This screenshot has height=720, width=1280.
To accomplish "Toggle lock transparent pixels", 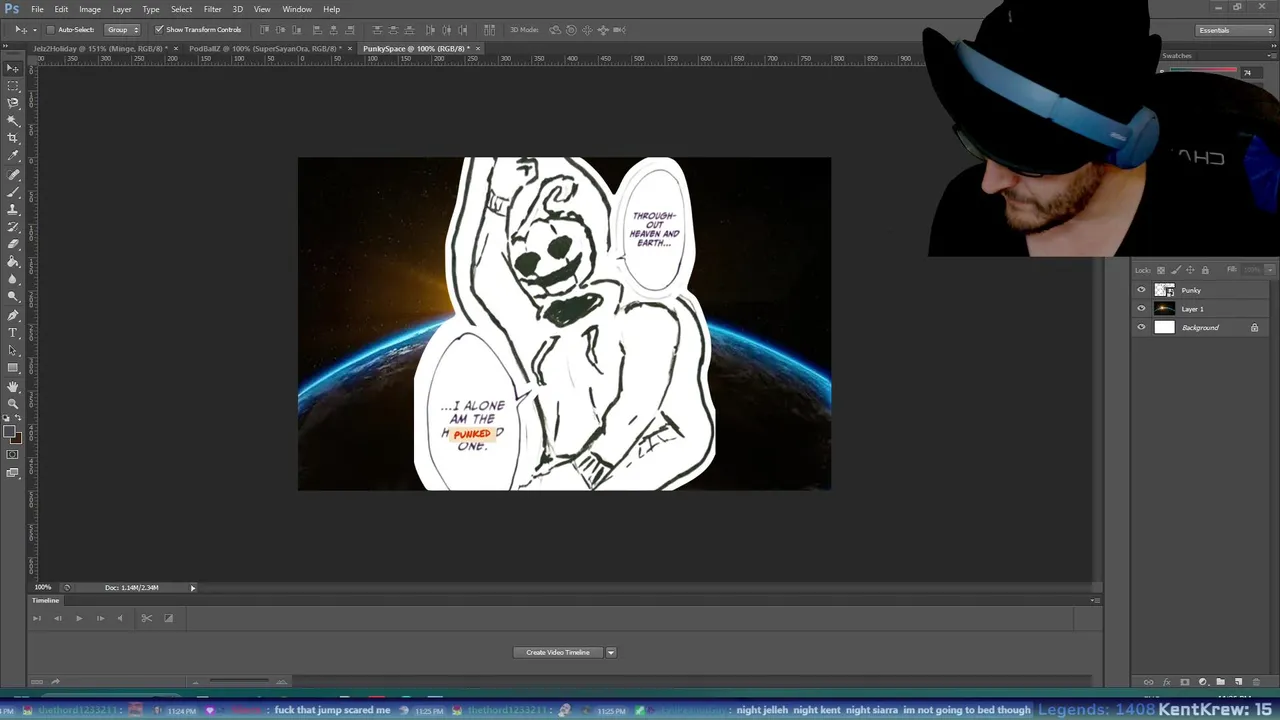I will 1161,270.
